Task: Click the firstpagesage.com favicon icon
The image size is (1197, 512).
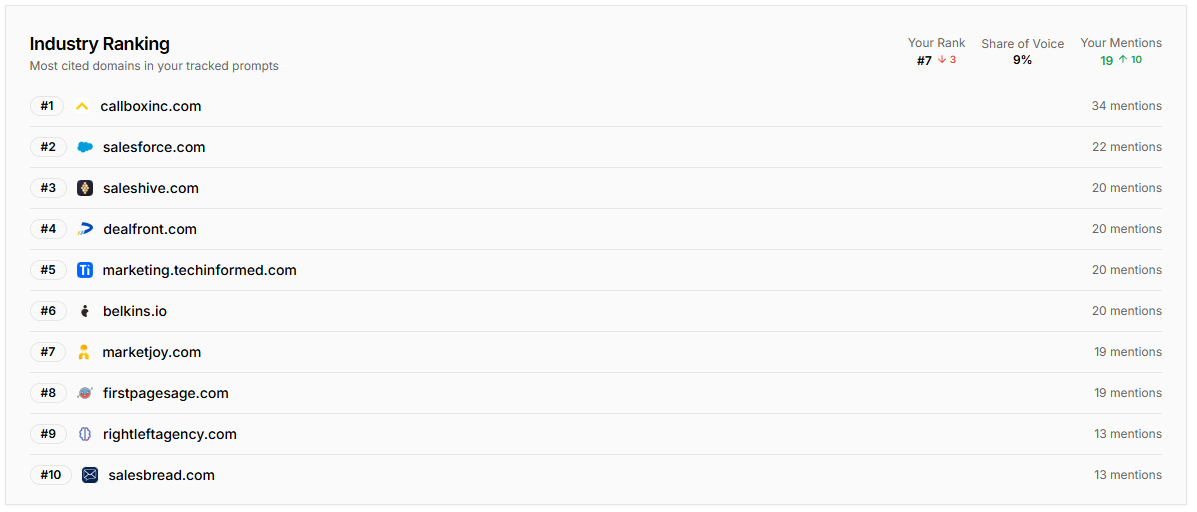Action: tap(85, 393)
